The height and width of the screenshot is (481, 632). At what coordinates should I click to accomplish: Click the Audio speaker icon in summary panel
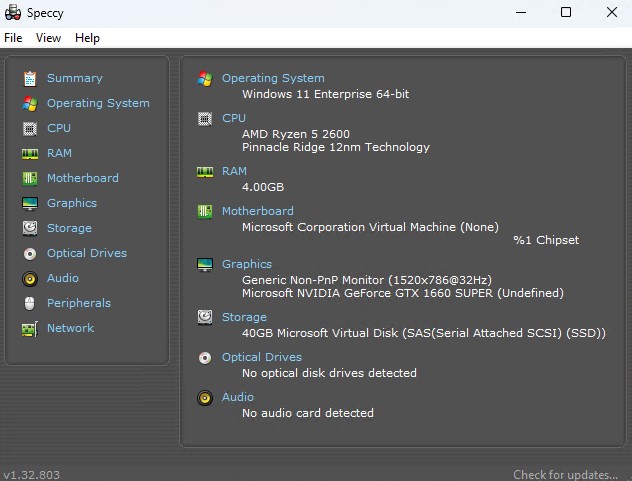205,398
